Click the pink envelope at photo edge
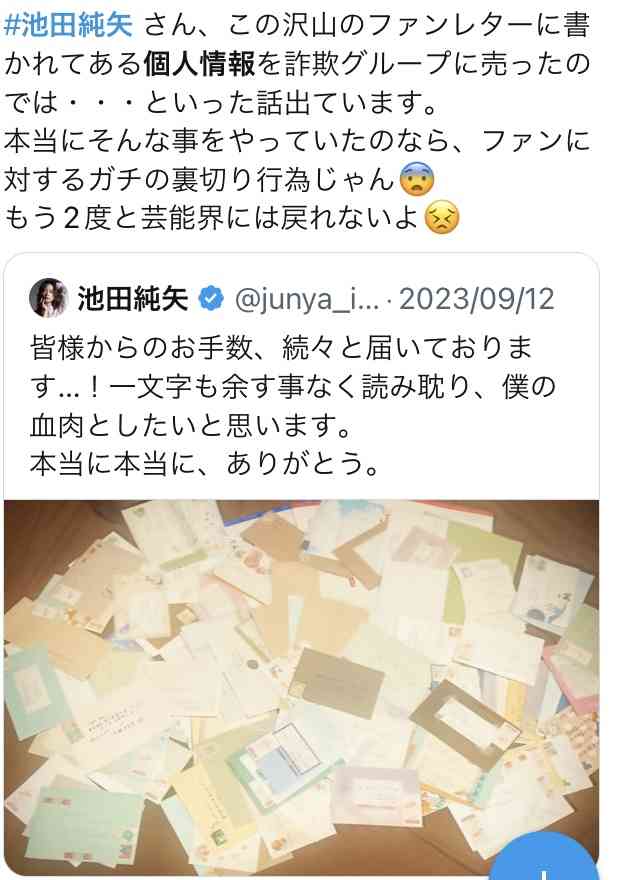The width and height of the screenshot is (624, 880). click(x=571, y=677)
